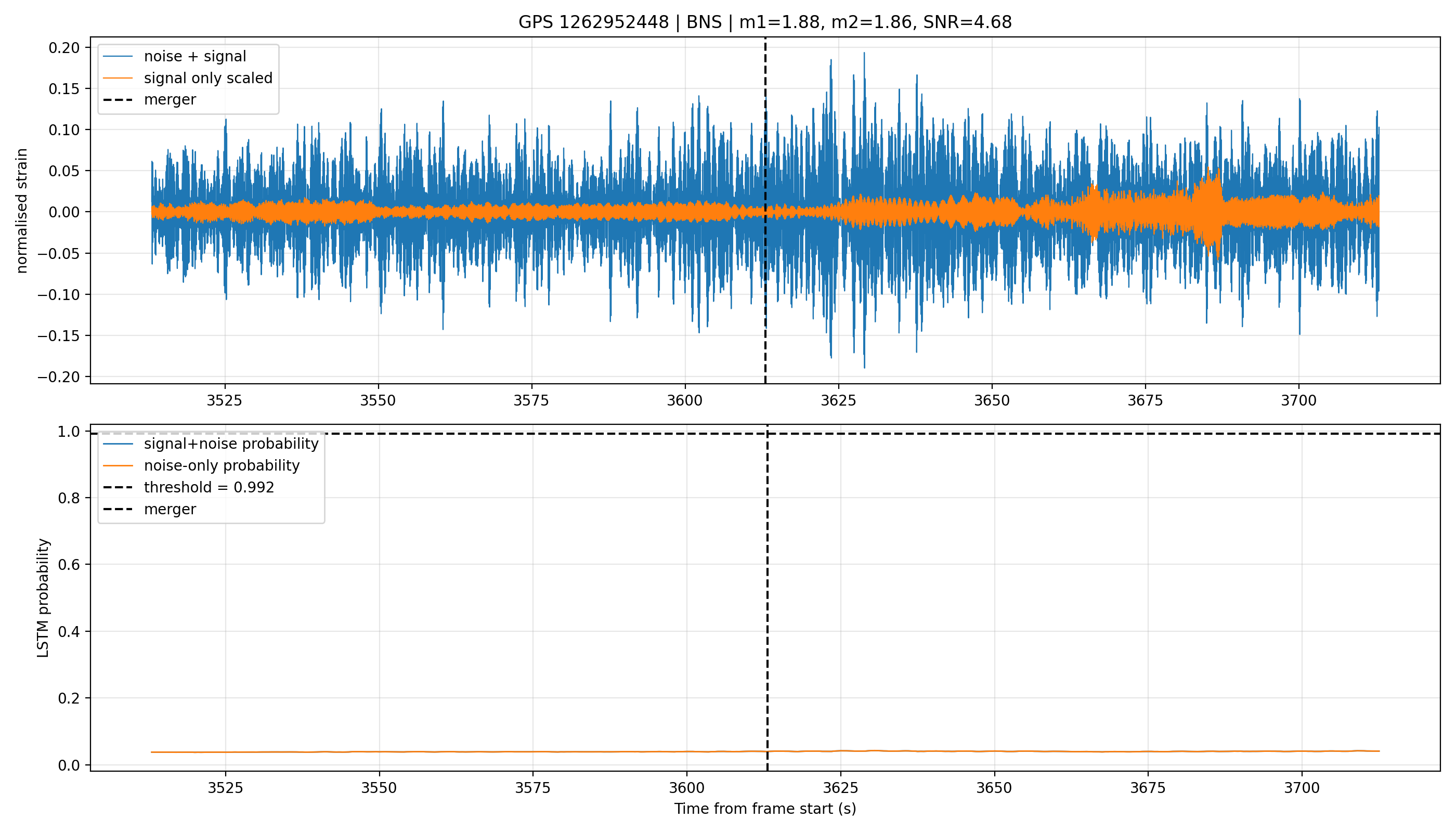Click the 3525 tick on bottom plot
The image size is (1456, 832).
225,788
